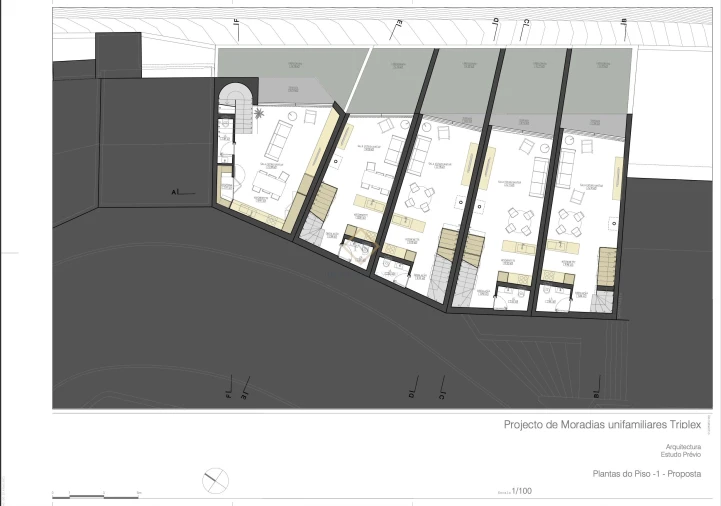
Task: Select section marker F at top edge
Action: [237, 21]
